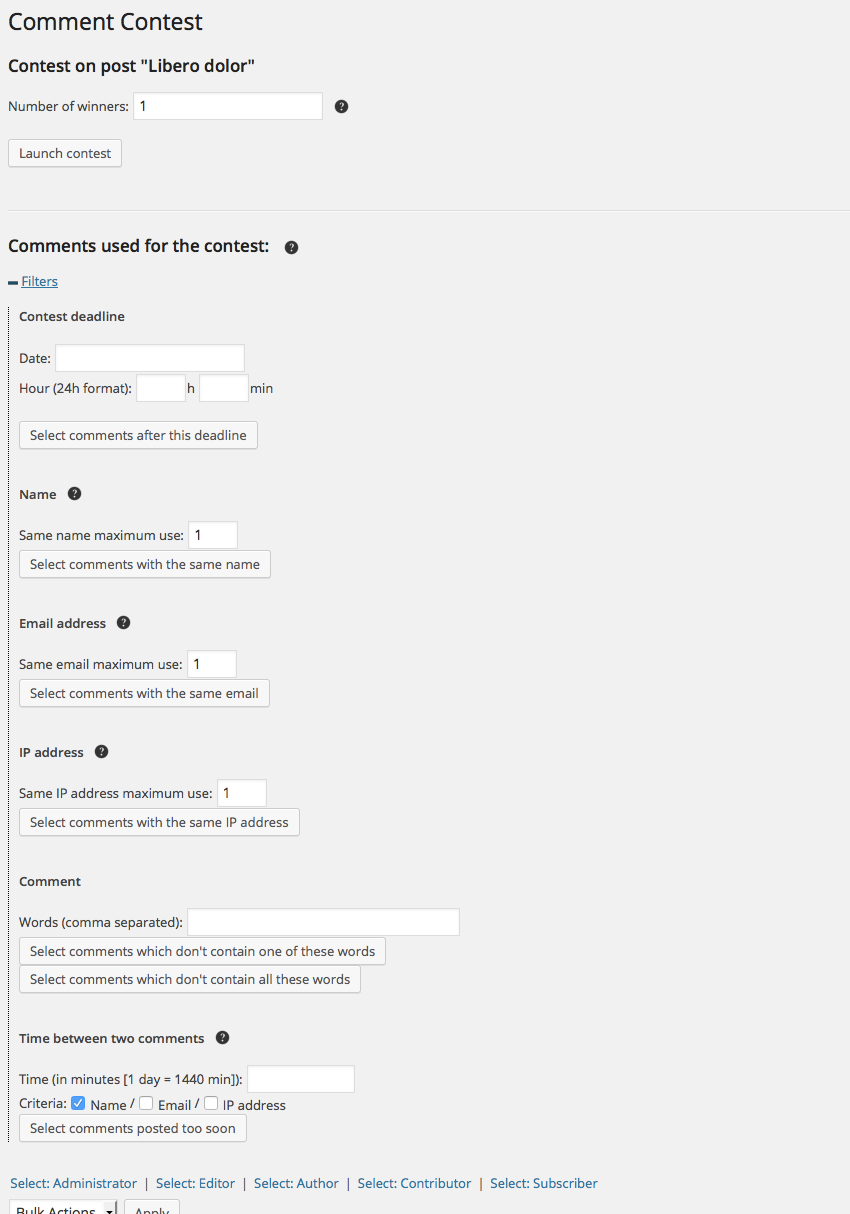850x1214 pixels.
Task: Click the help icon next to Name
Action: (x=74, y=493)
